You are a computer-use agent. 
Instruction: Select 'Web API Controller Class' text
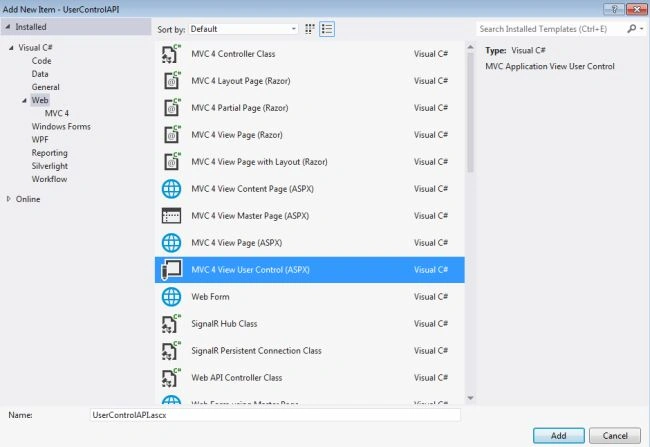tap(236, 377)
